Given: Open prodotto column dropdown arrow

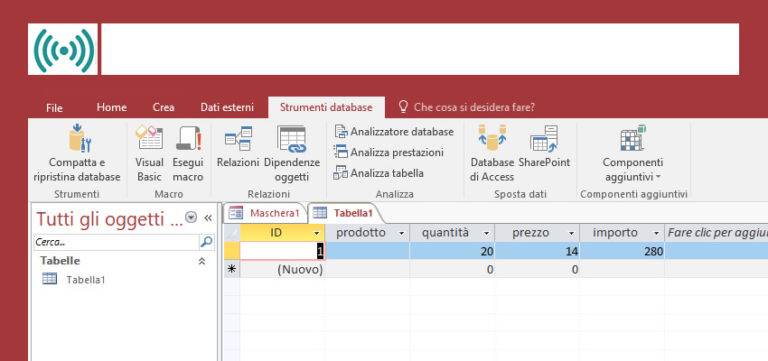Looking at the screenshot, I should pyautogui.click(x=402, y=233).
